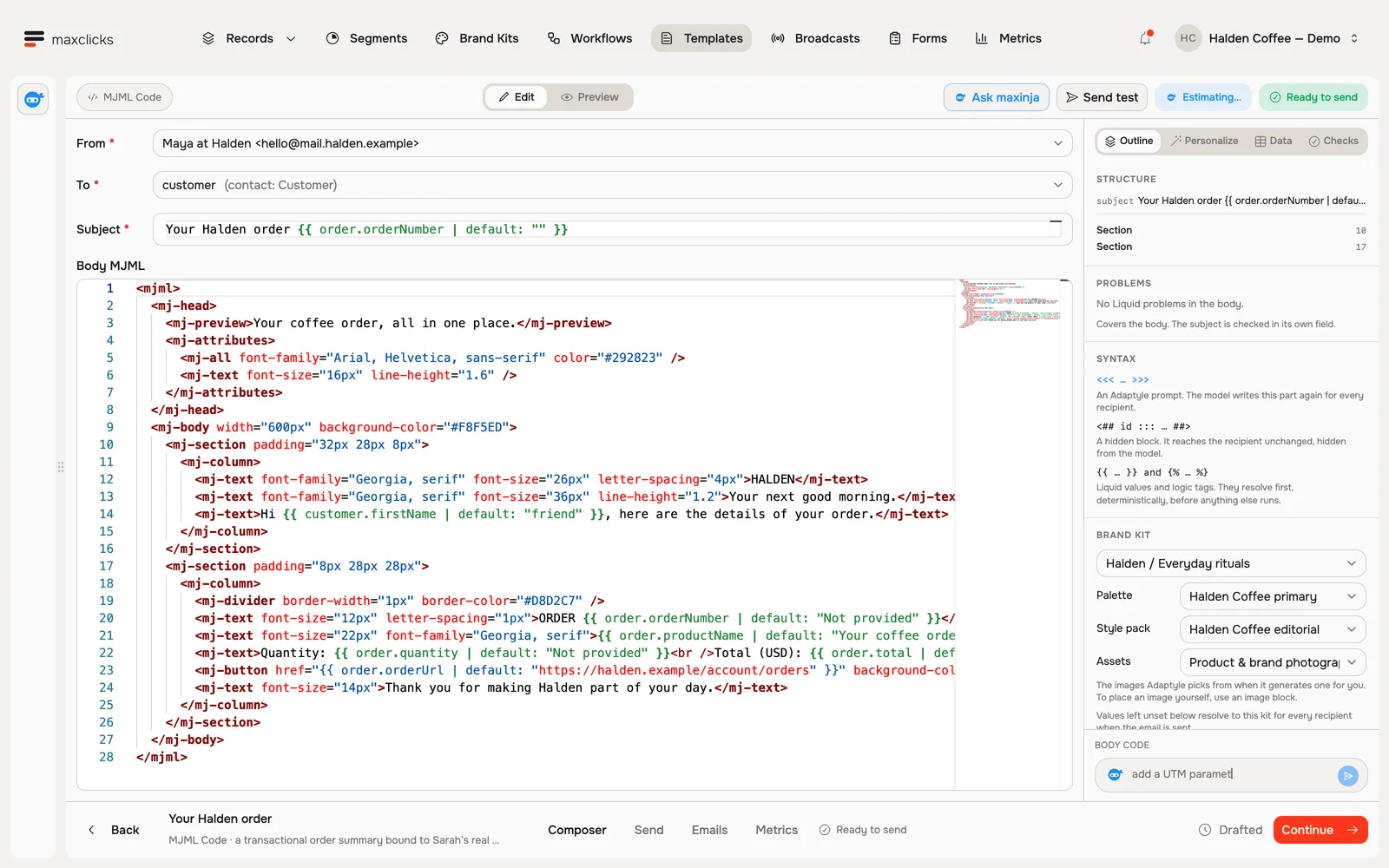Click the Send test button

[x=1102, y=97]
